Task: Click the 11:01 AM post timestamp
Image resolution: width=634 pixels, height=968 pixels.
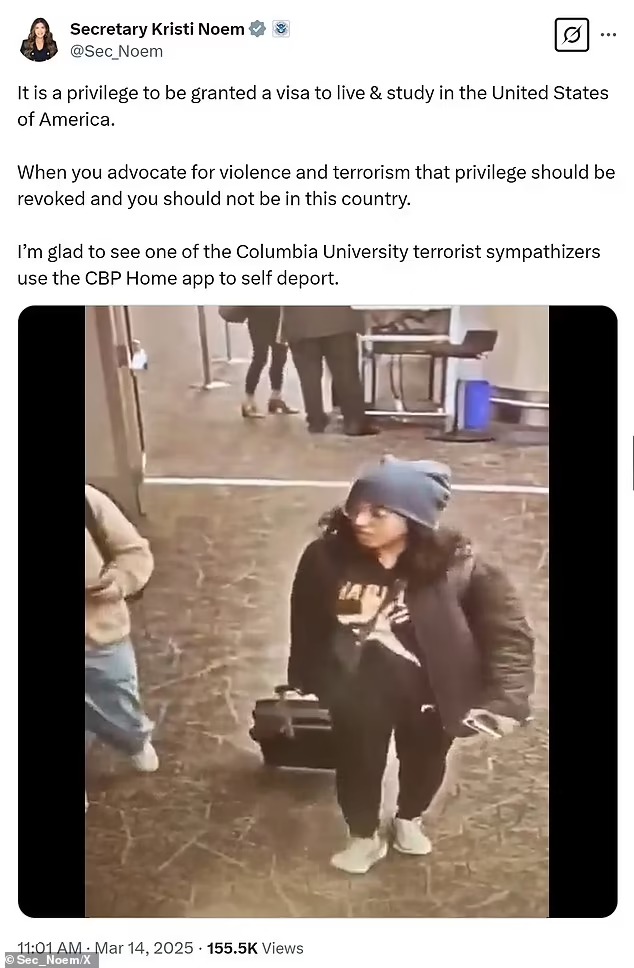Action: point(49,948)
